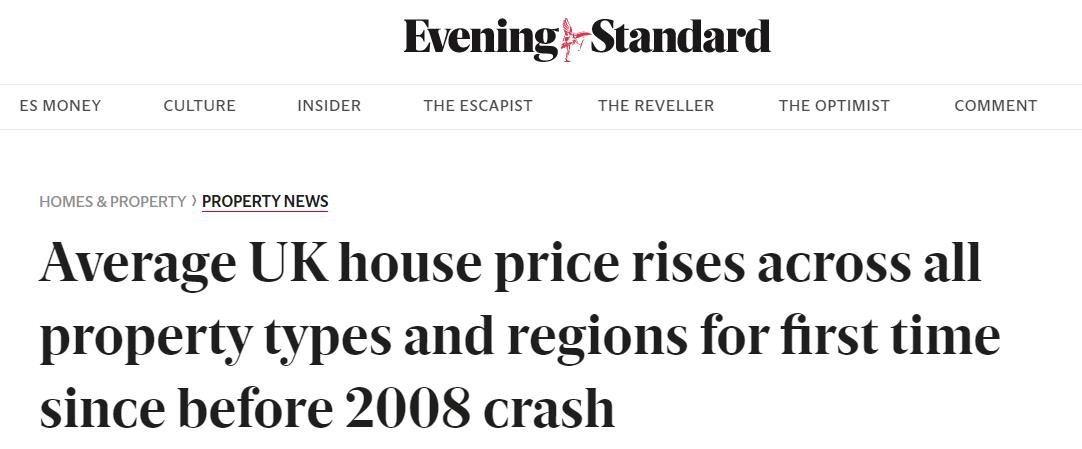Screen dimensions: 1082x449
Task: Open The Reveller section
Action: point(656,106)
